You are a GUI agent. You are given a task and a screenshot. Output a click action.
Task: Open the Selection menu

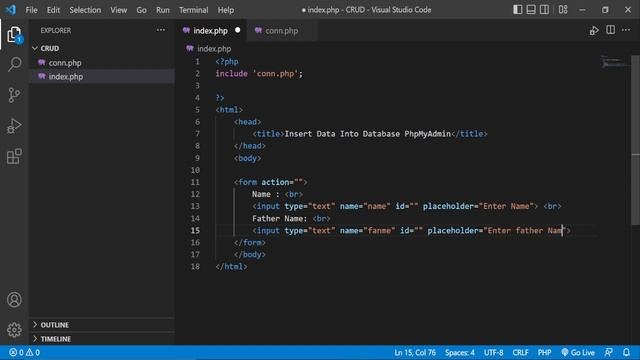point(85,10)
